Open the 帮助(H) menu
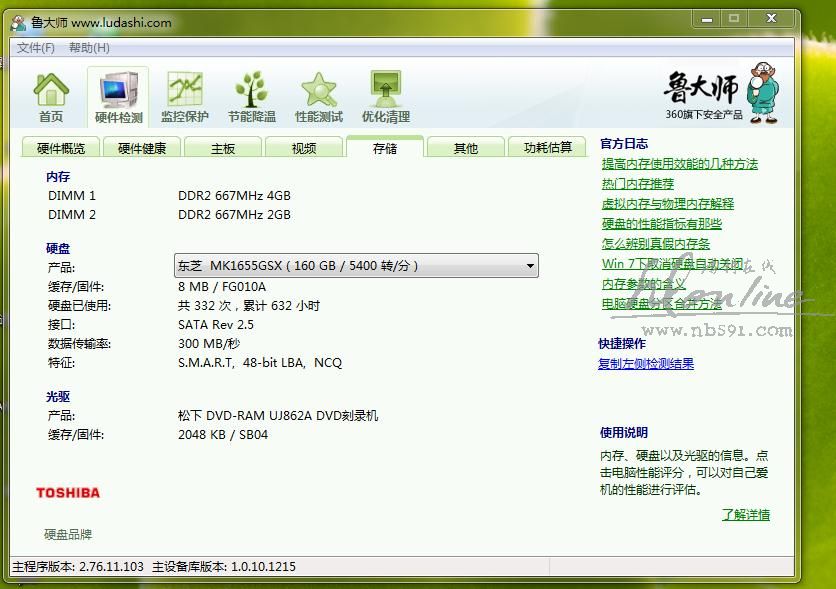836x589 pixels. tap(89, 48)
